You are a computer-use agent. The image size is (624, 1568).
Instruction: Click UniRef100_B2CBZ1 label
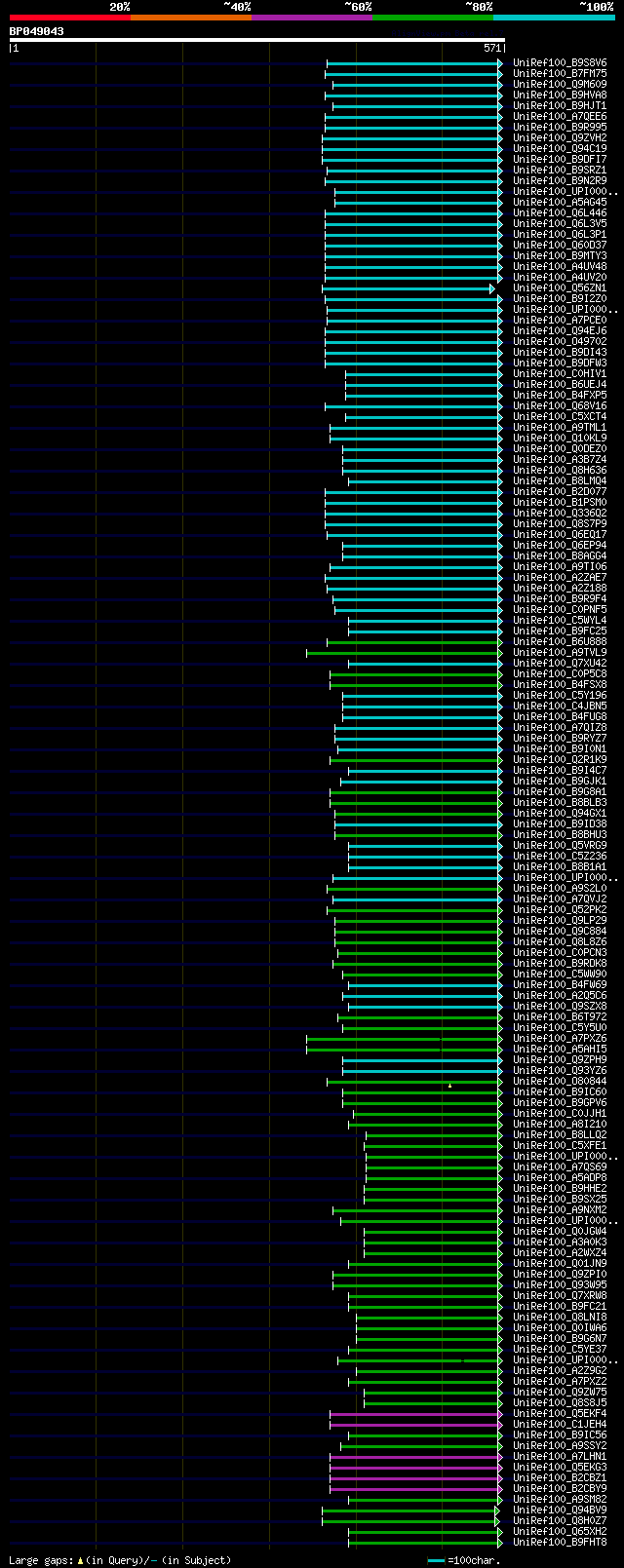point(560,1477)
